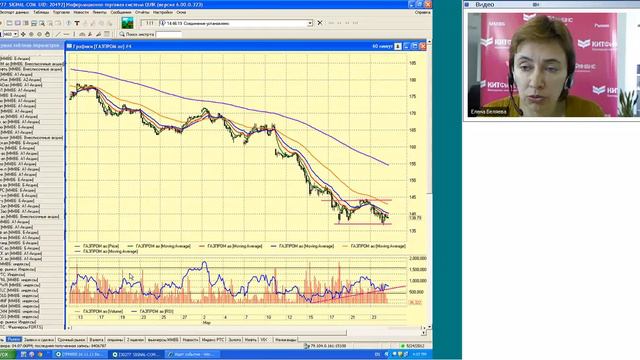Open the Таблицы menu
640x360 pixels.
click(x=41, y=13)
